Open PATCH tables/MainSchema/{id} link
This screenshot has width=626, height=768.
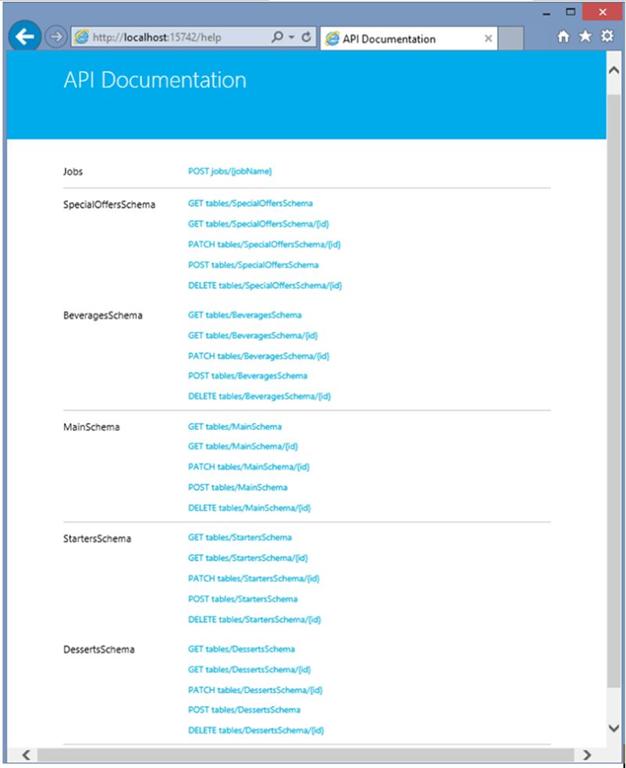(249, 467)
